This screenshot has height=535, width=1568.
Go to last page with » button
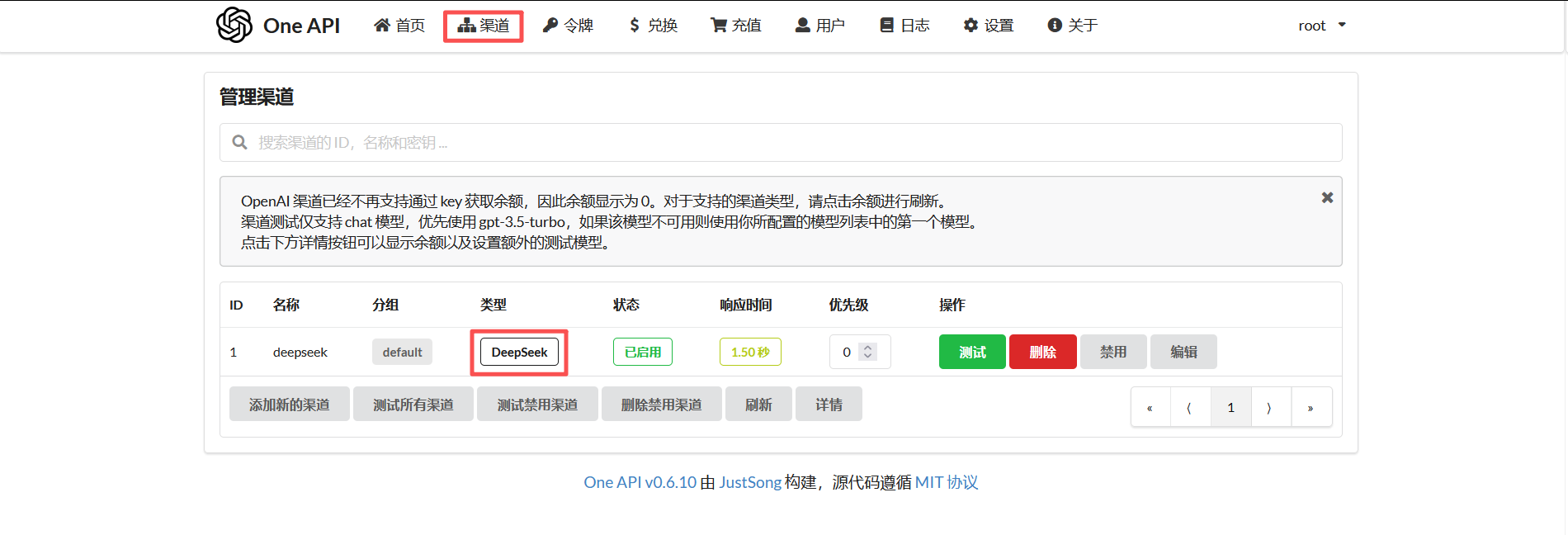(x=1311, y=407)
